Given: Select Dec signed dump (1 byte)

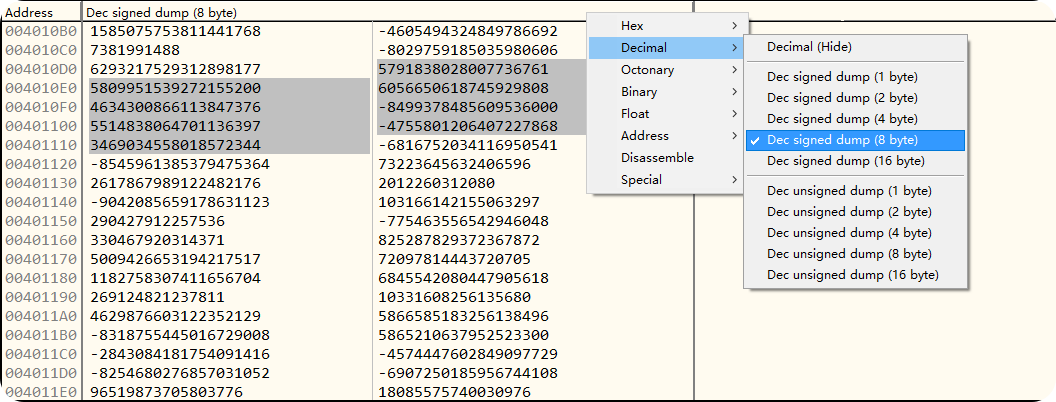Looking at the screenshot, I should click(855, 77).
